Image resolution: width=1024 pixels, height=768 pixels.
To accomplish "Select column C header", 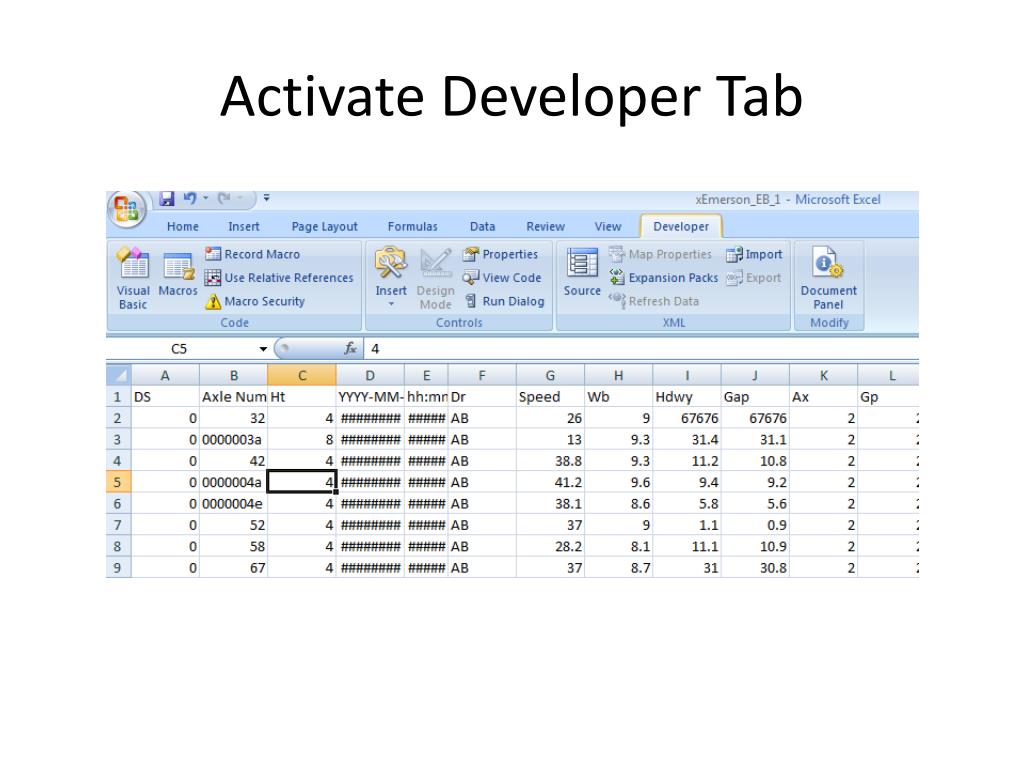I will tap(302, 376).
